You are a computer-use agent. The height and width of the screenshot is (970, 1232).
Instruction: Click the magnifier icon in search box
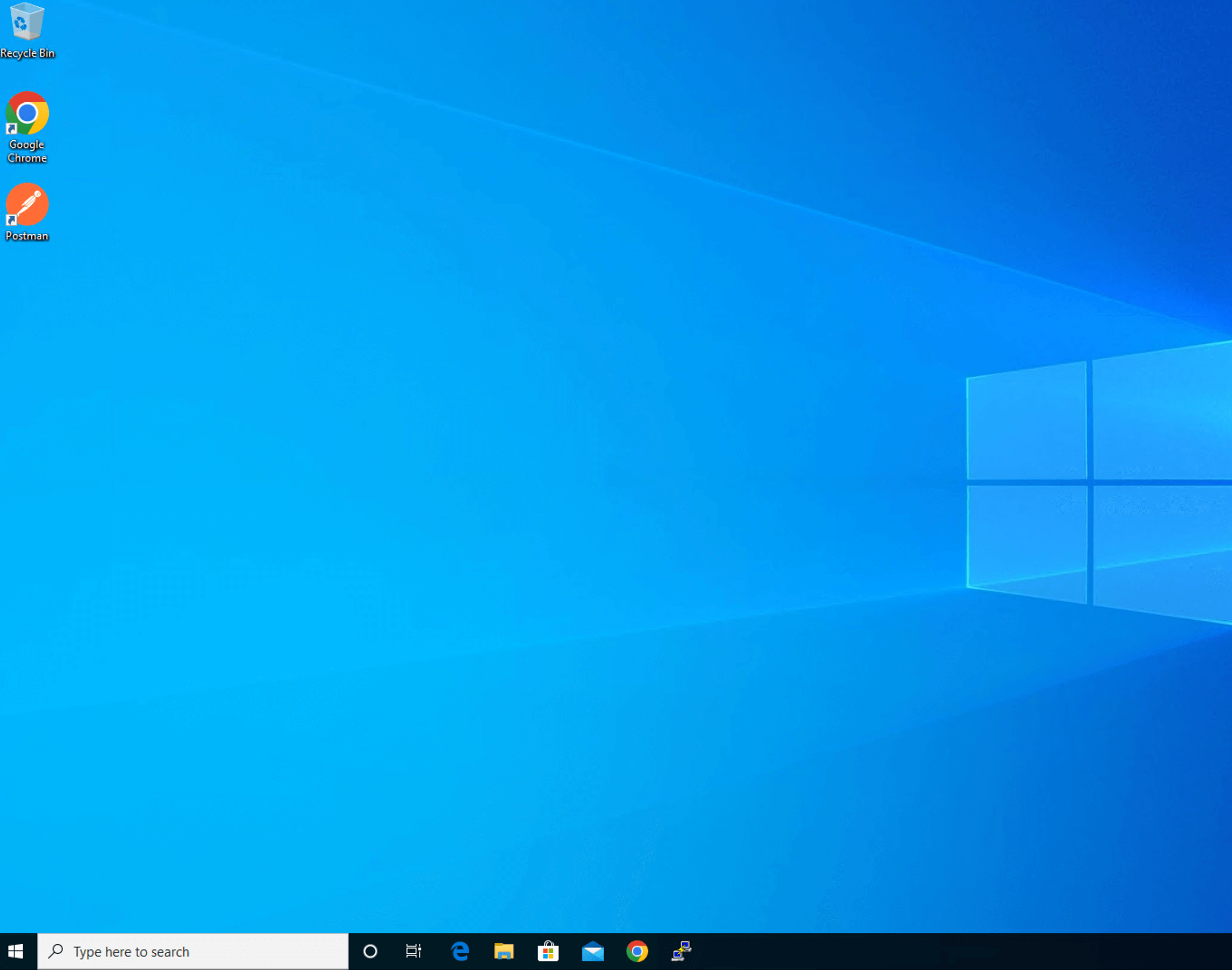pos(56,951)
